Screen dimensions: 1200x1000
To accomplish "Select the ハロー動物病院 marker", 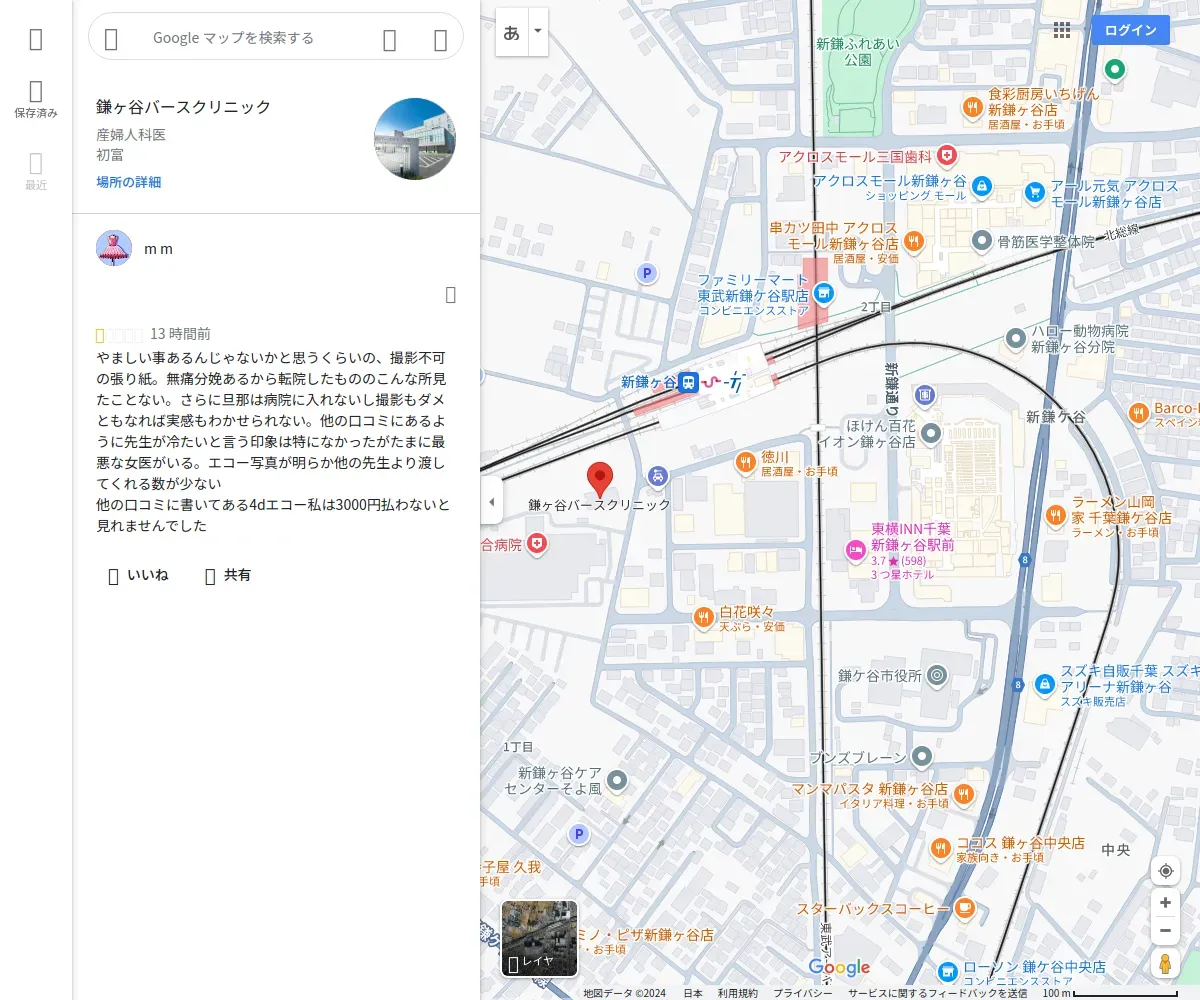I will click(x=1016, y=337).
